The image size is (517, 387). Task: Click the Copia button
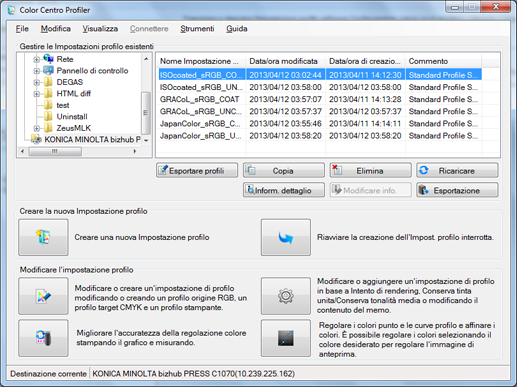[284, 171]
